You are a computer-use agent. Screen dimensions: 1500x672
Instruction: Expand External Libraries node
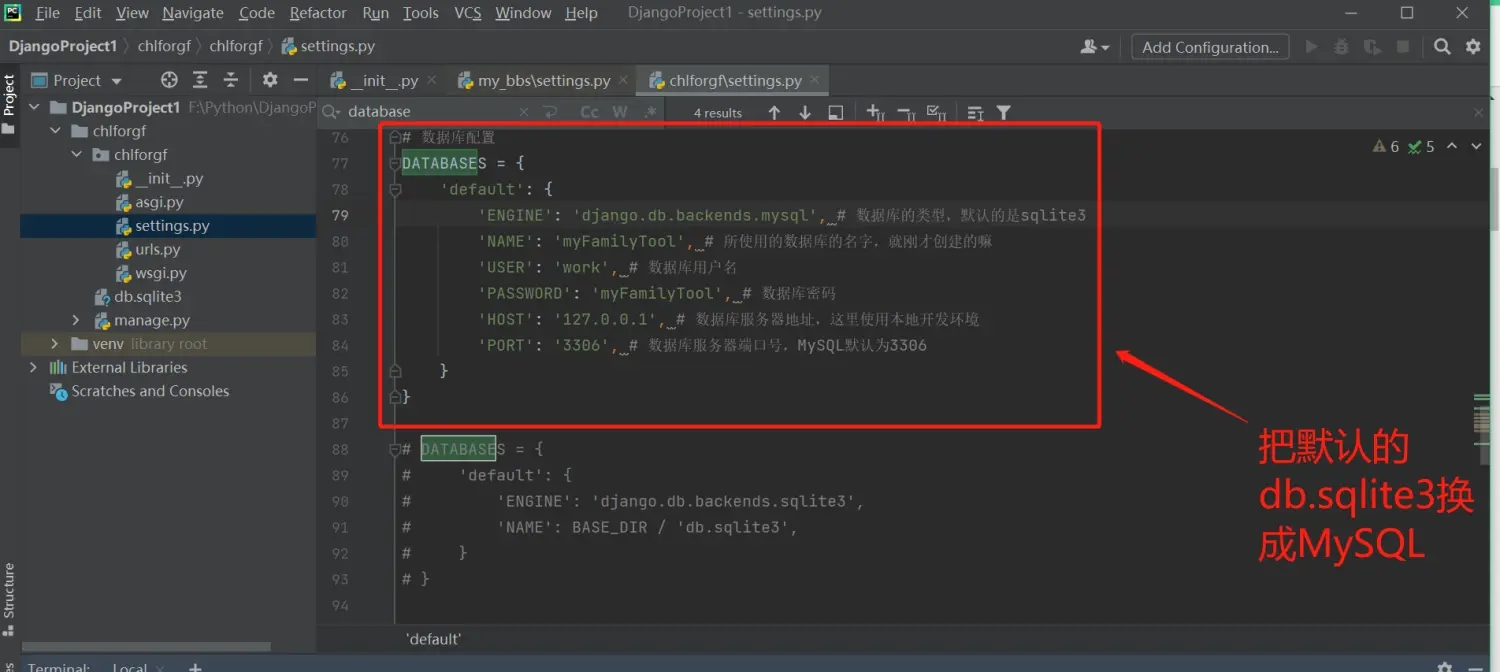click(34, 368)
